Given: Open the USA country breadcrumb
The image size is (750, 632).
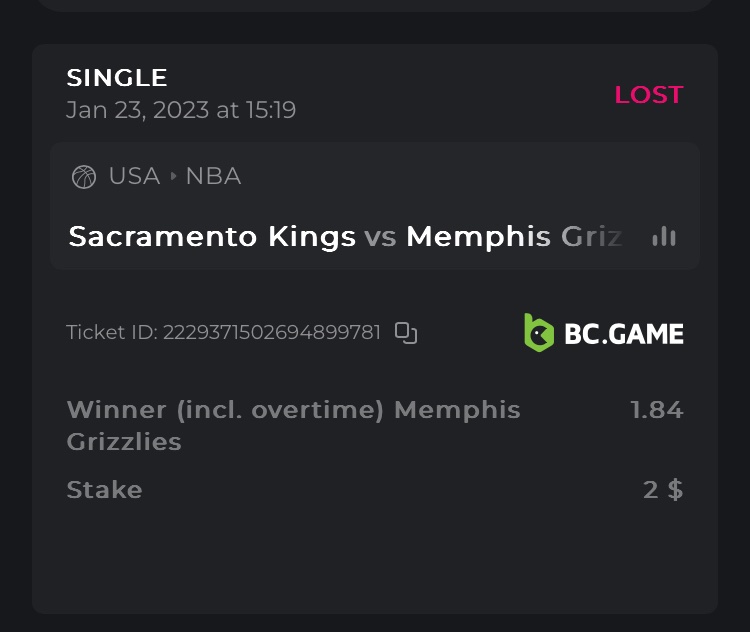Looking at the screenshot, I should tap(134, 176).
